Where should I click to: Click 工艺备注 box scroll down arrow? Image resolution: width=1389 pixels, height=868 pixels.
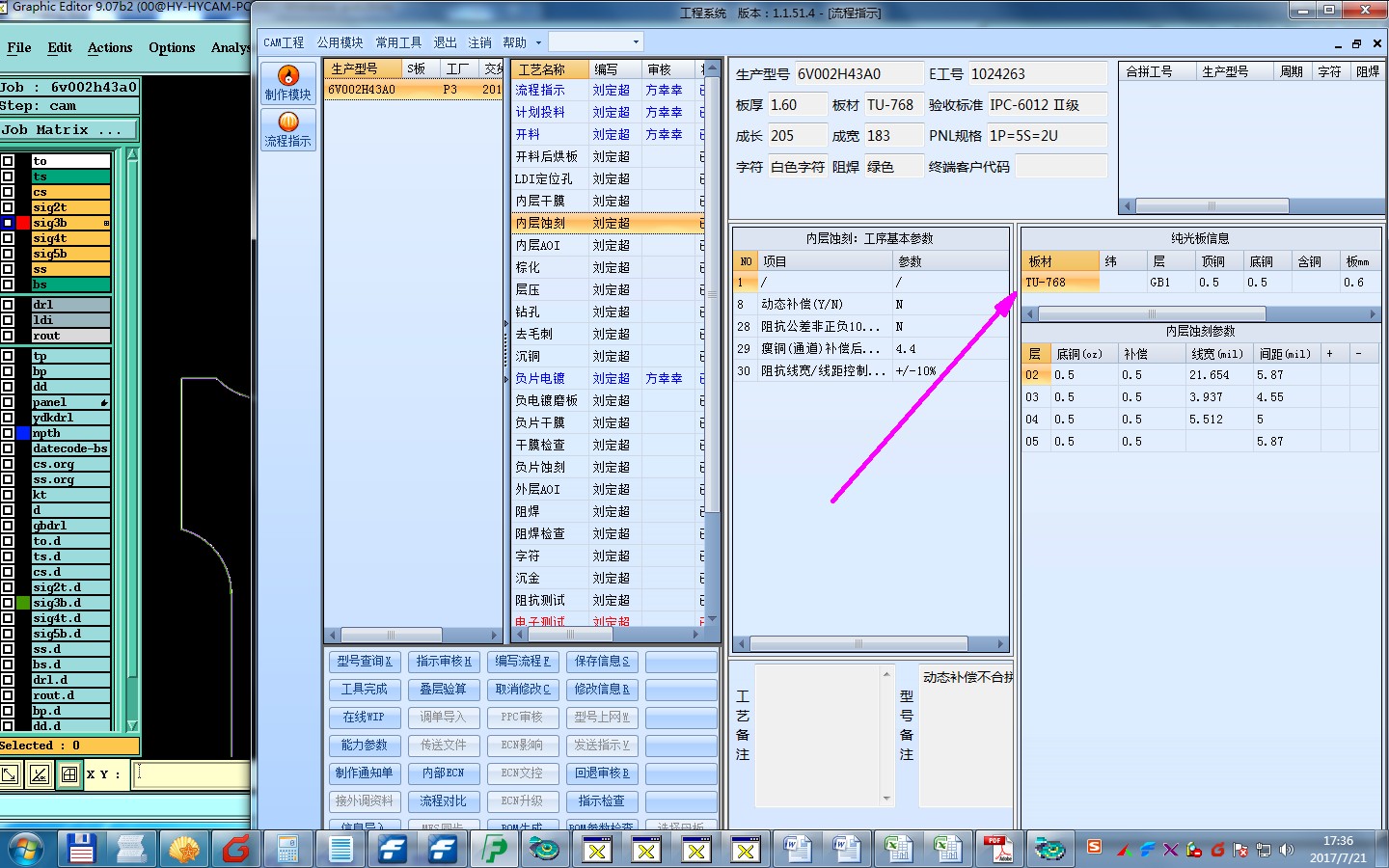tap(886, 798)
